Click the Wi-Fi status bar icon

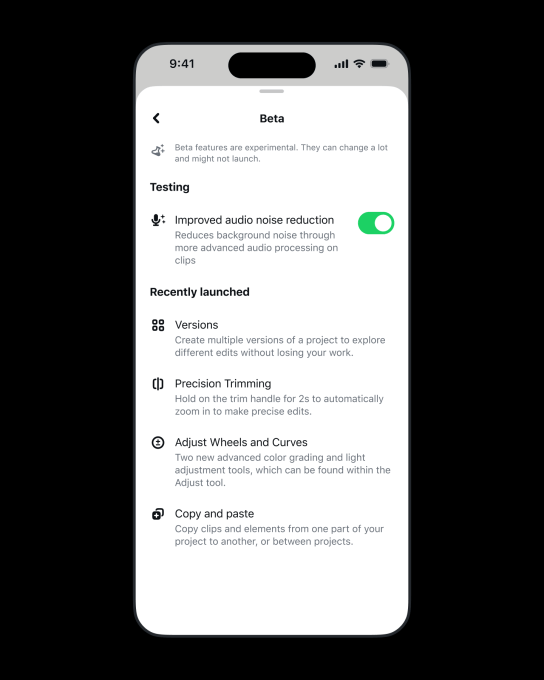(359, 64)
